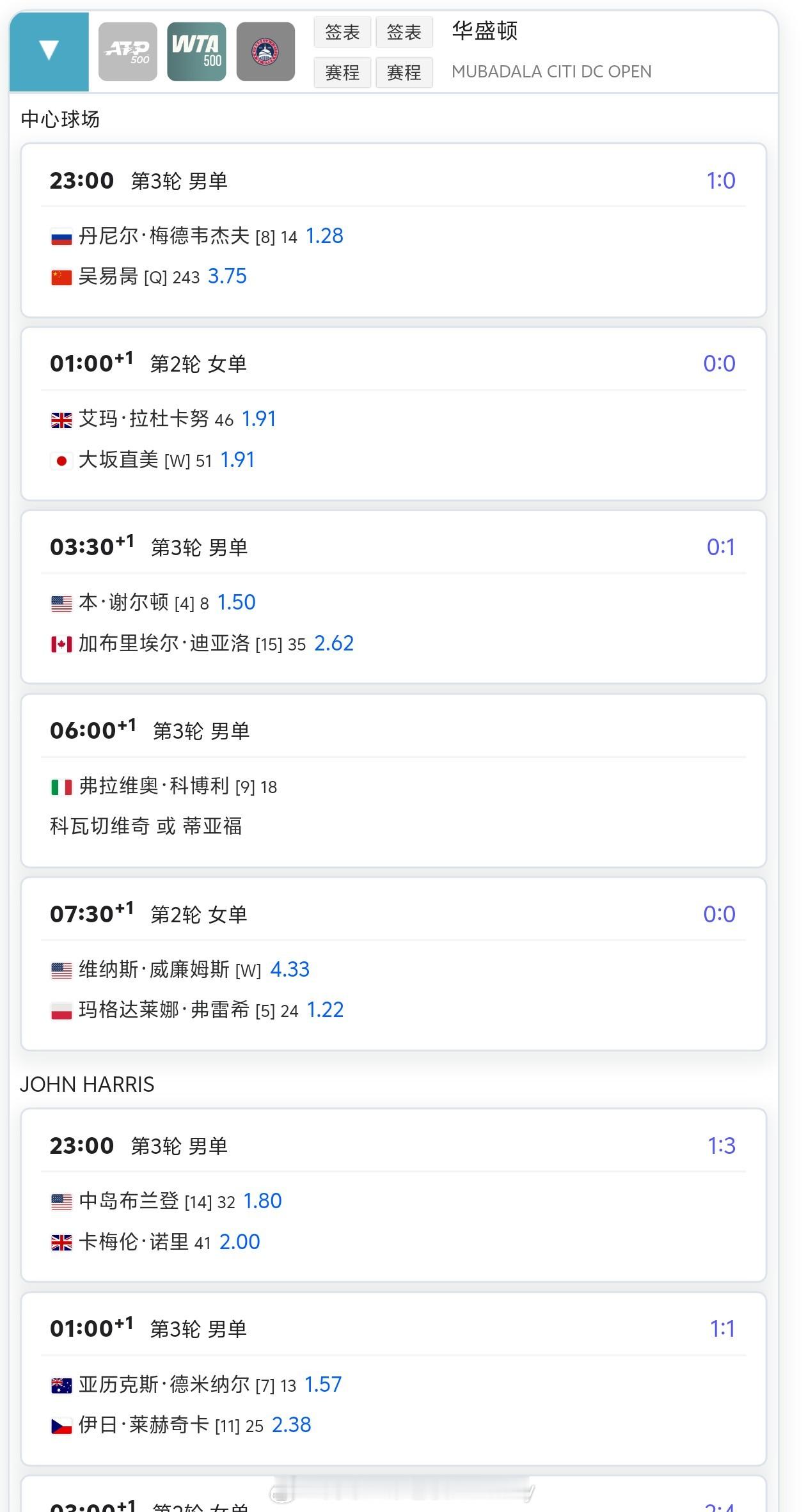Open 1:3 score of 中岛布兰登 match

click(722, 1146)
